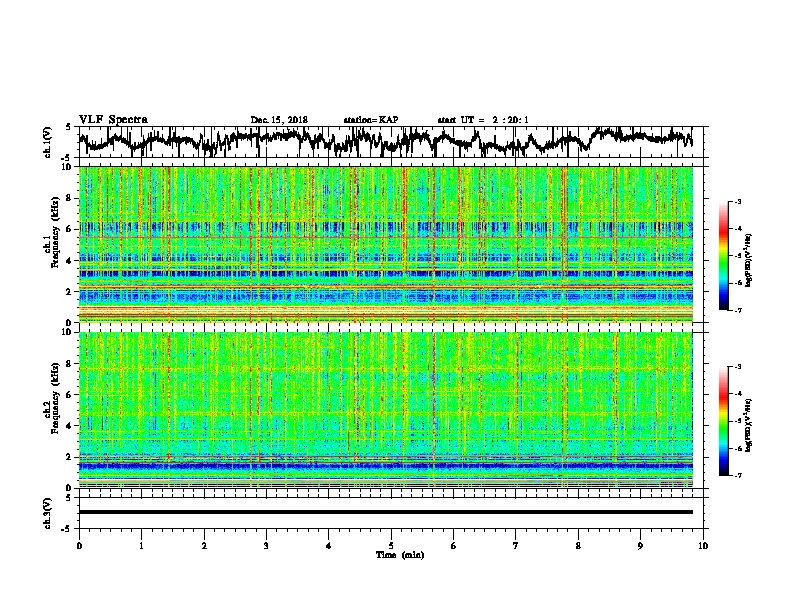
Task: Click time axis tick label "6"
Action: point(454,546)
